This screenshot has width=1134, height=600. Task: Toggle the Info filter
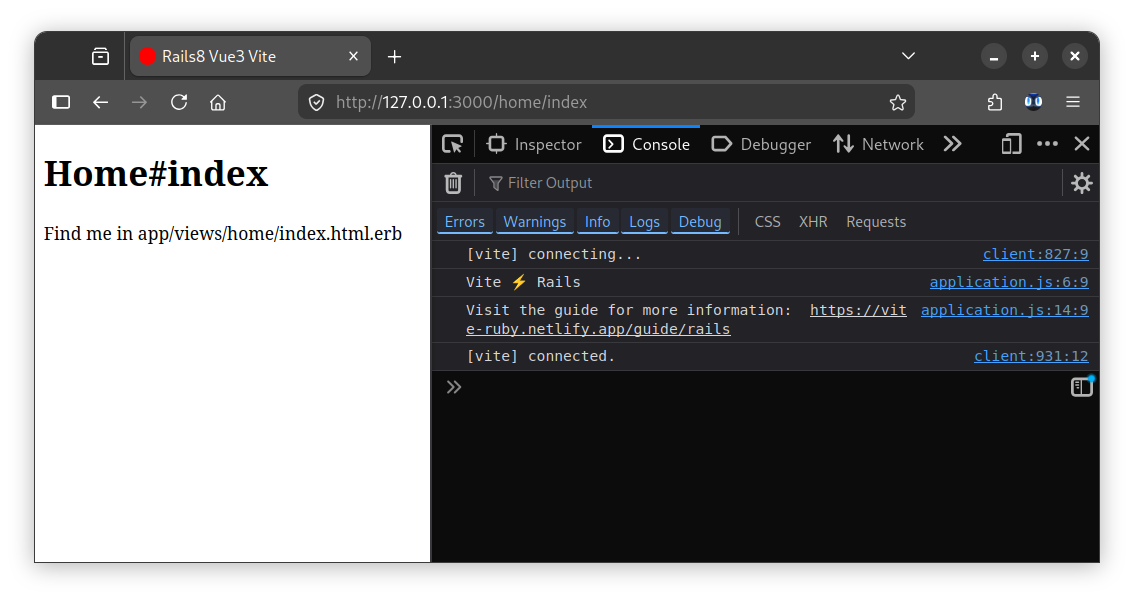597,222
